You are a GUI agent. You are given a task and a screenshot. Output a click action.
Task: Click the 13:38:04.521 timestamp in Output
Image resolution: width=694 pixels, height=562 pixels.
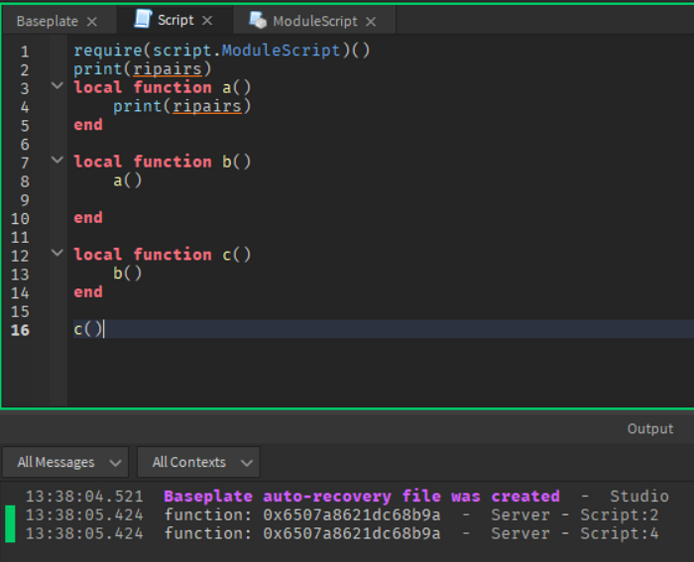coord(85,497)
